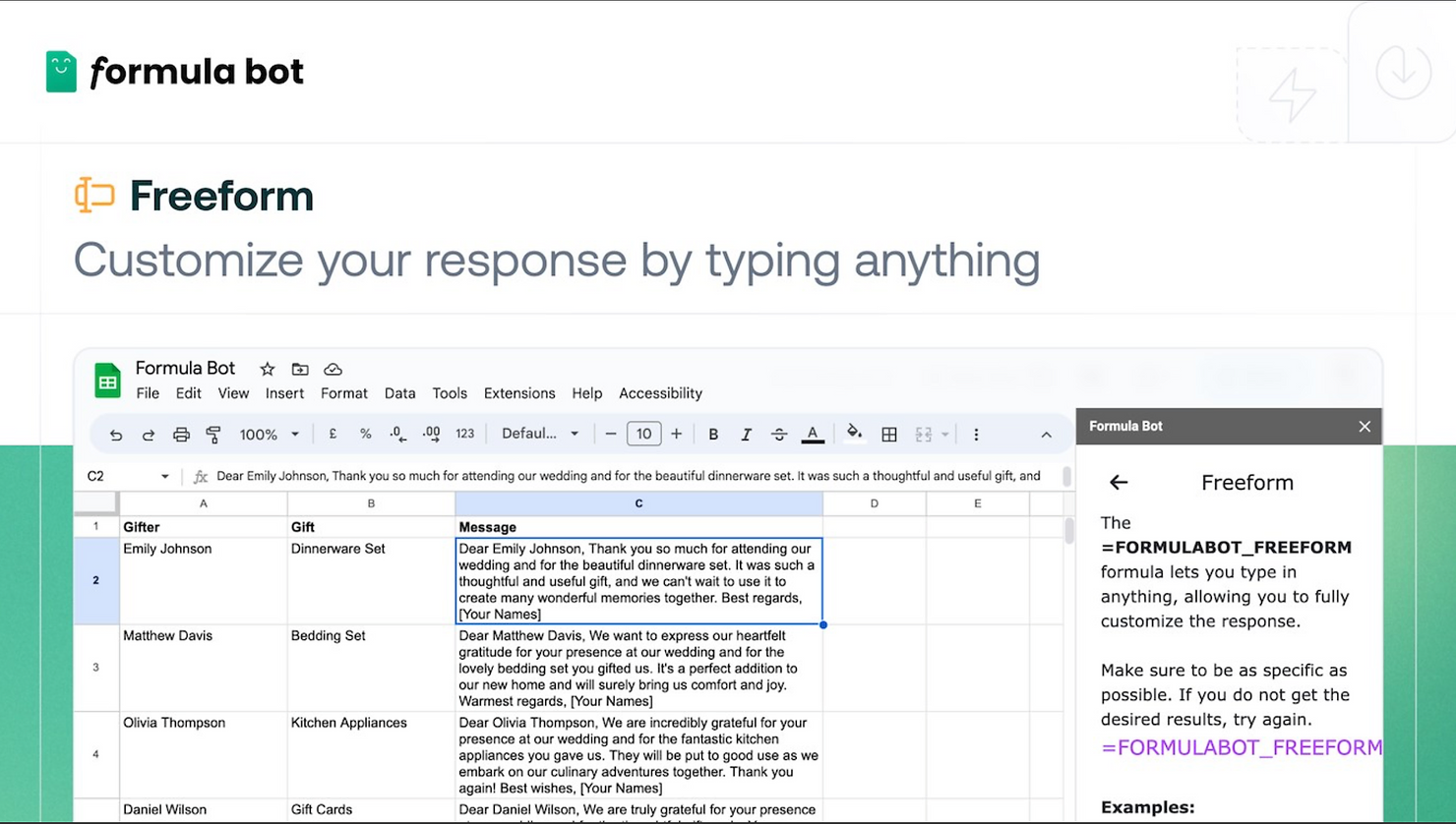Toggle bold formatting
Screen dimensions: 1456x824
(x=713, y=435)
